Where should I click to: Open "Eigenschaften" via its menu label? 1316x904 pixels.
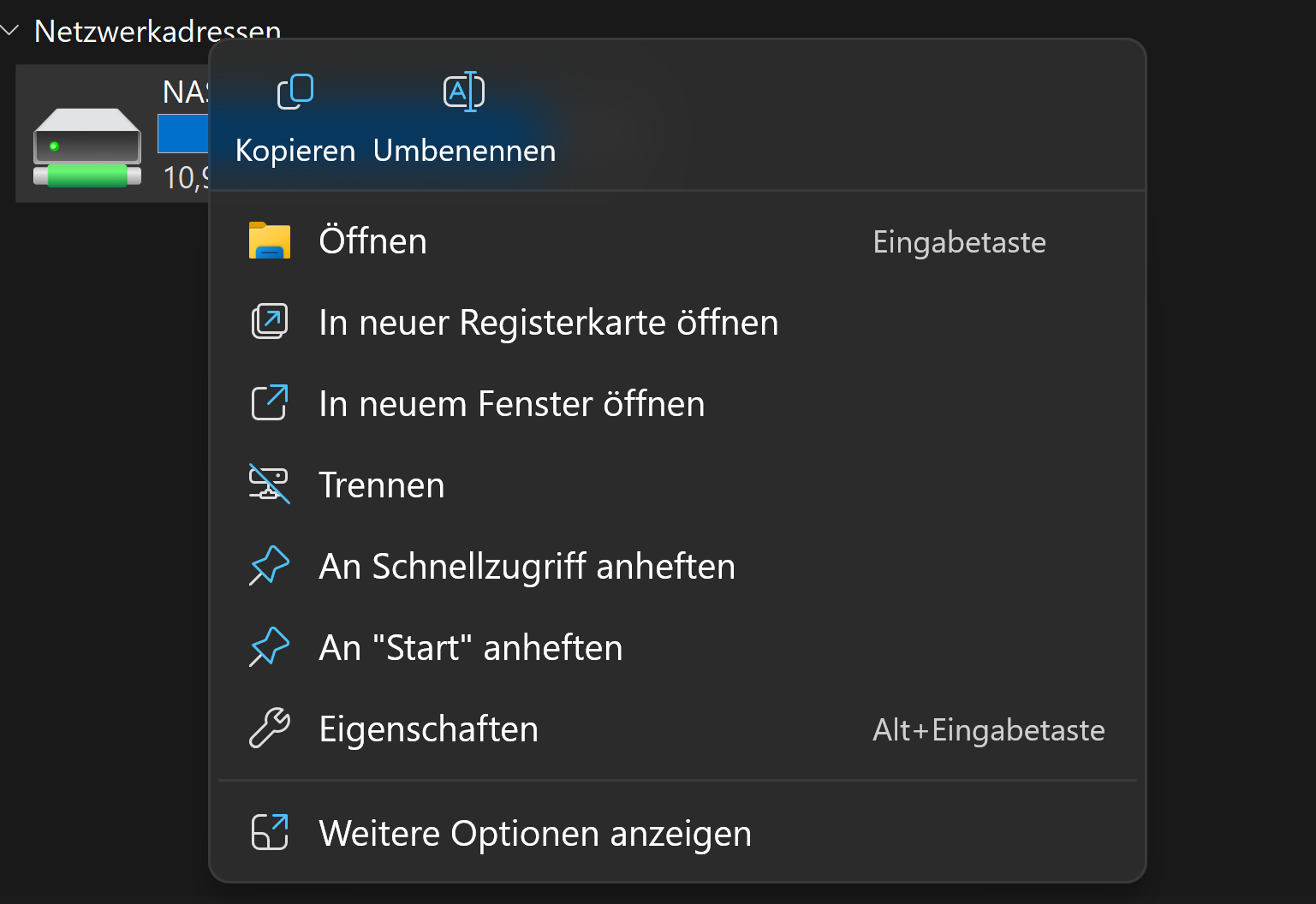point(428,729)
